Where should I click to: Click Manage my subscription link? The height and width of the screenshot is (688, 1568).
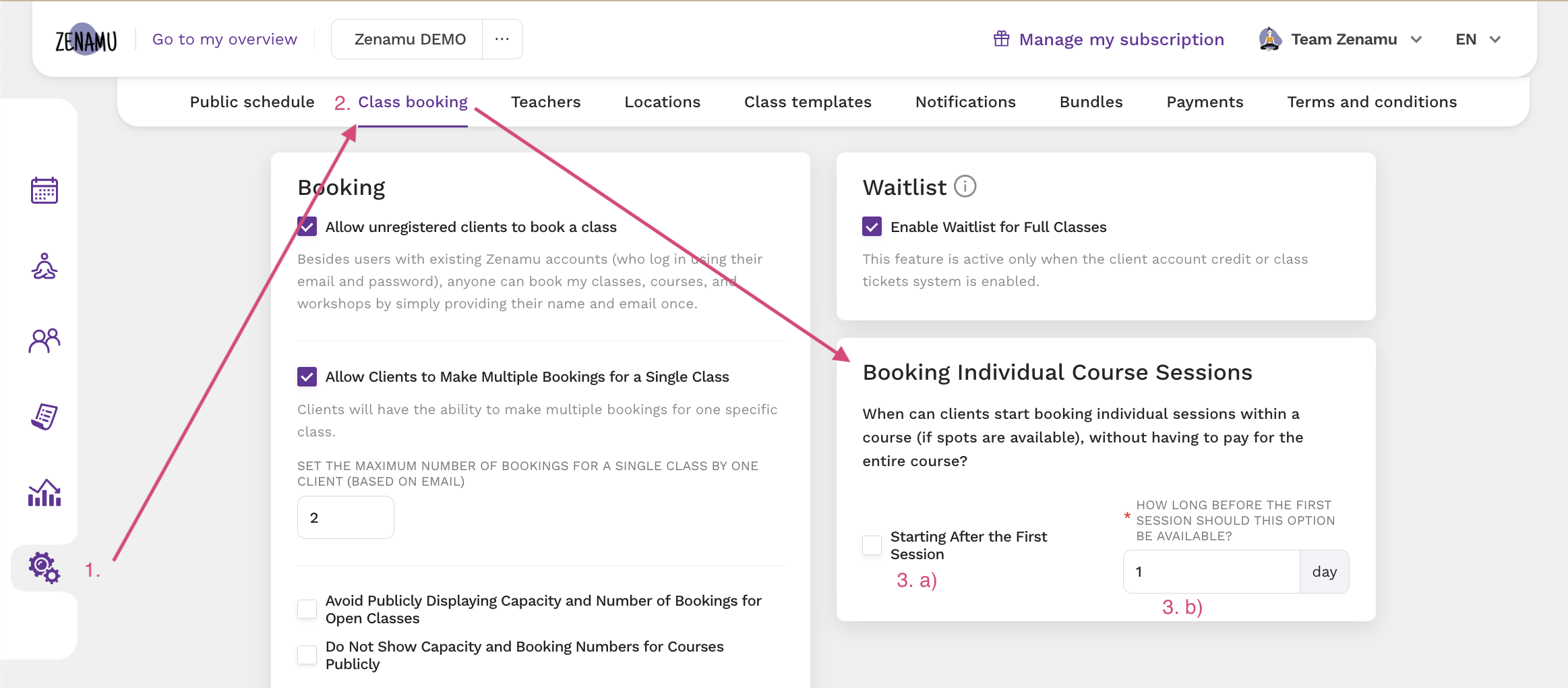(x=1122, y=39)
